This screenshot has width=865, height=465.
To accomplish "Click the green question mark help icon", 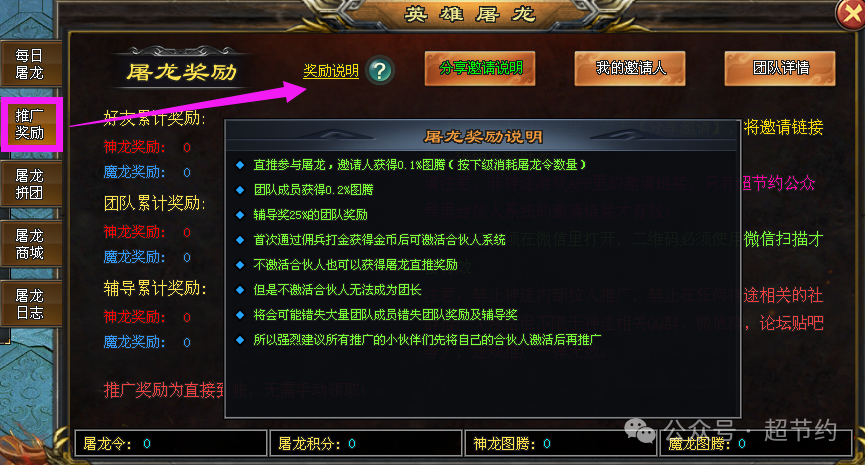I will coord(380,71).
